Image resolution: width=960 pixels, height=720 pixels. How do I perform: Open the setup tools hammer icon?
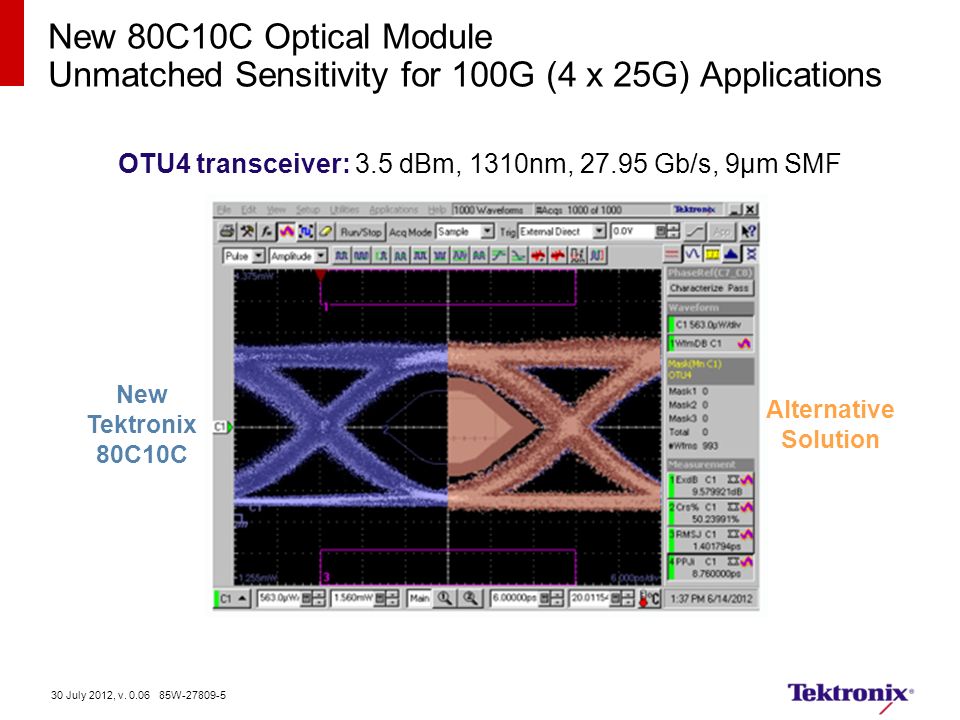247,231
